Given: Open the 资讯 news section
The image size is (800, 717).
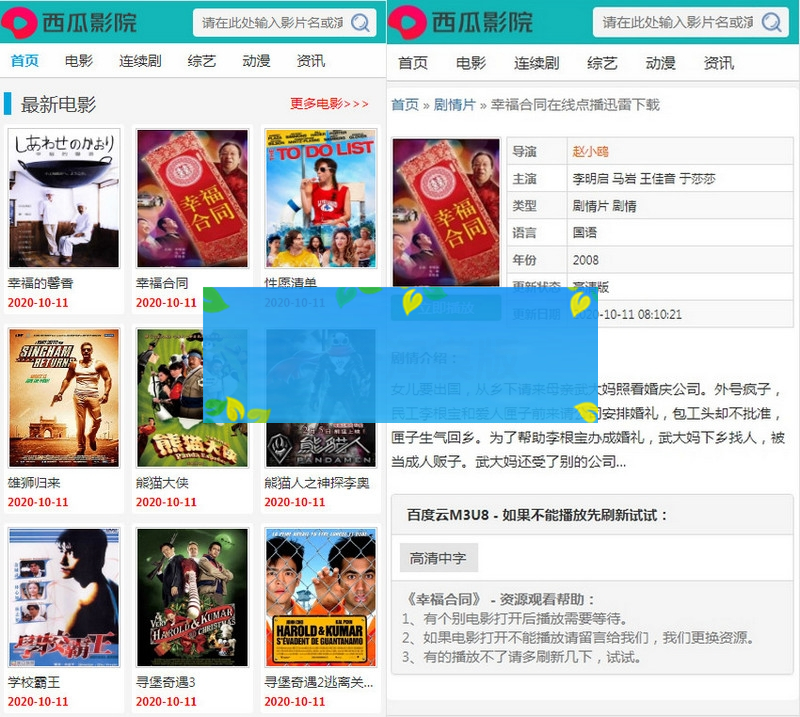Looking at the screenshot, I should coord(313,60).
